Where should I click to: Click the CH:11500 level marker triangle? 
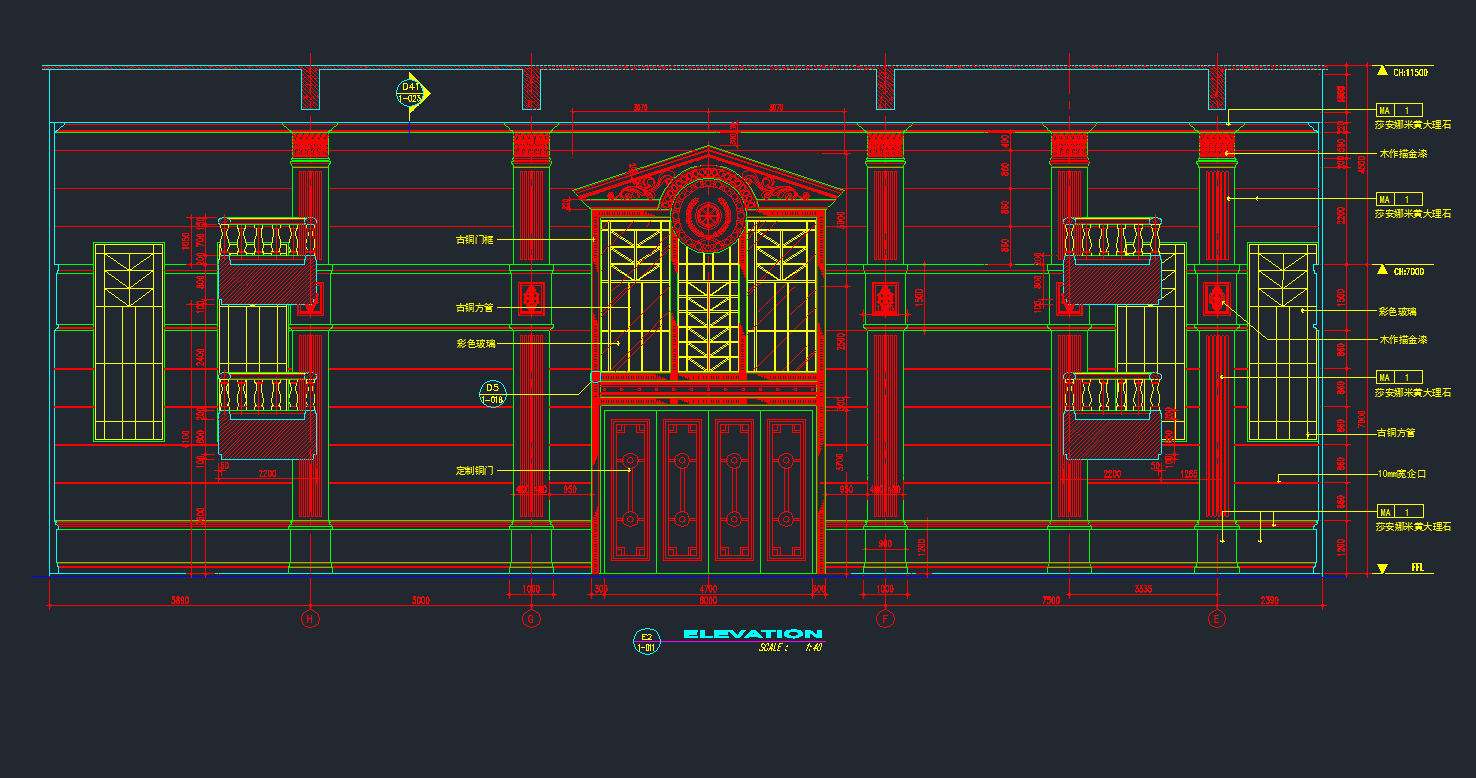point(1382,72)
